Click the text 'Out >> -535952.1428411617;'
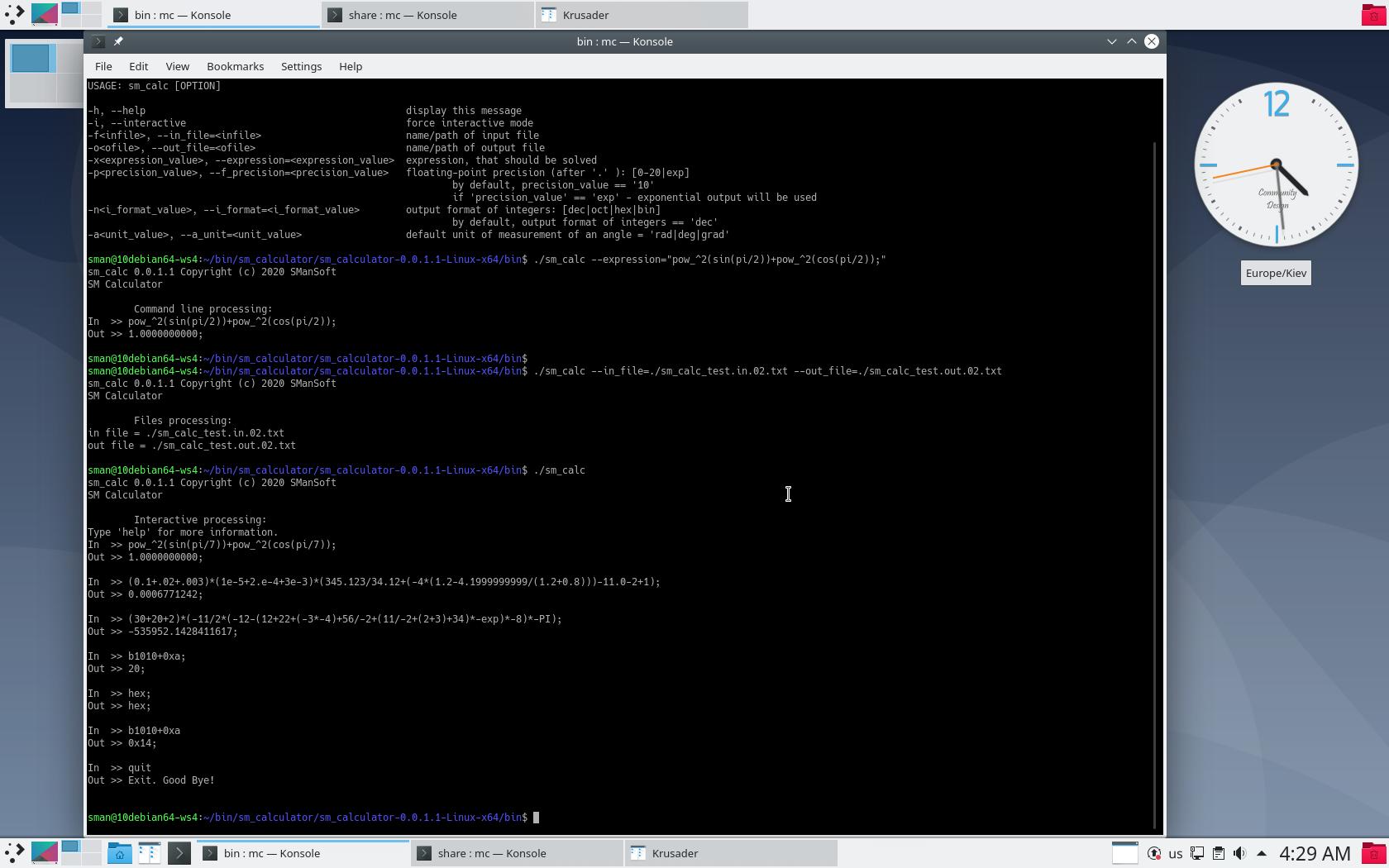 (163, 632)
